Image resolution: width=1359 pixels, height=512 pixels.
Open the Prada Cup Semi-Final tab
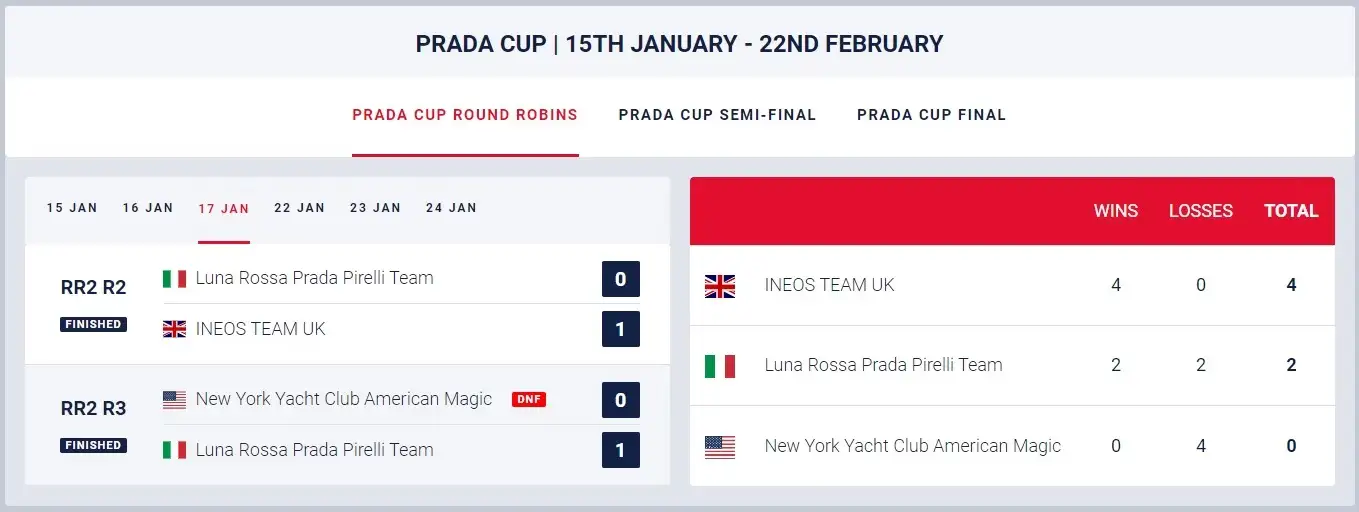717,115
